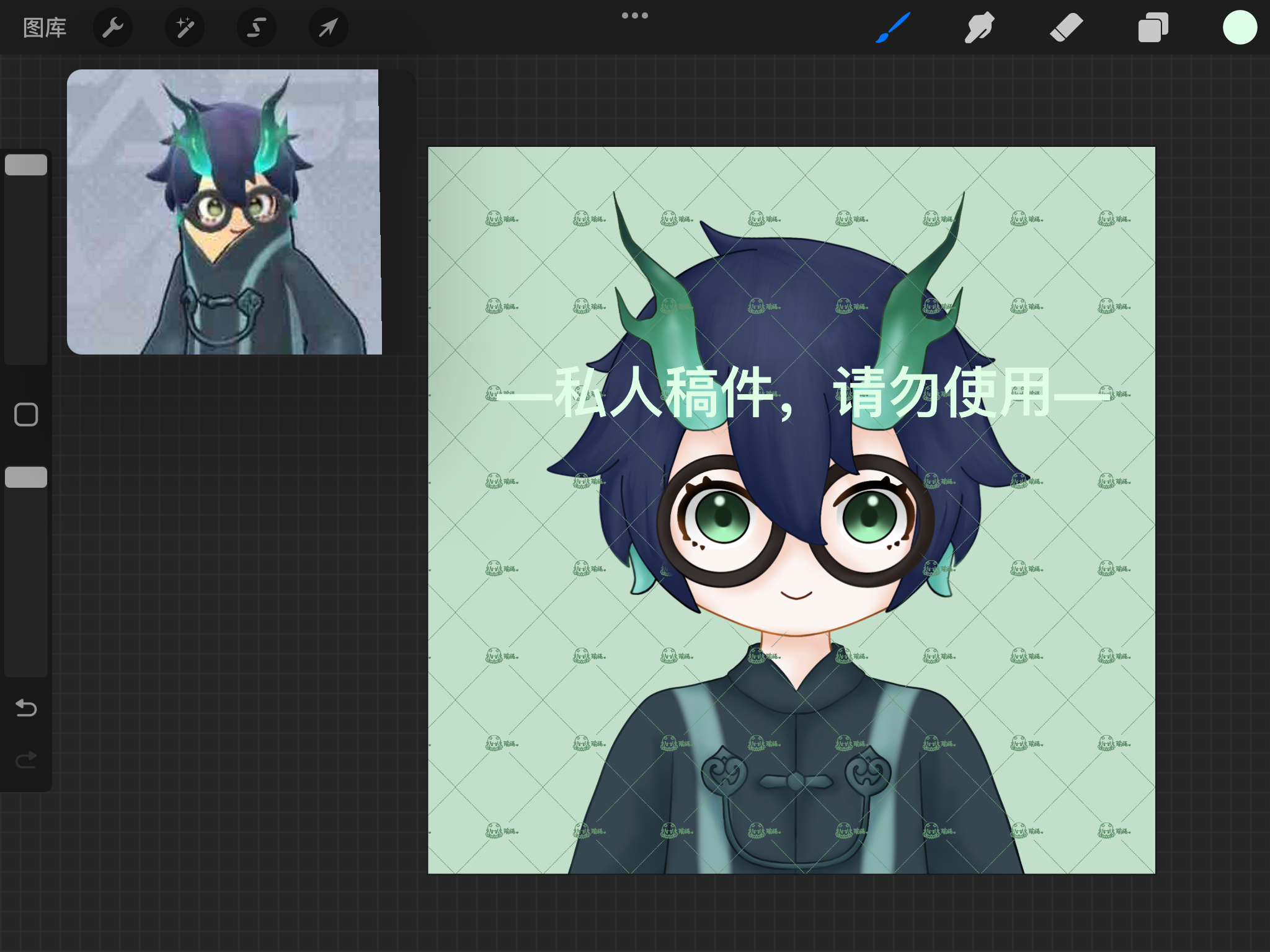Open the Adjustments magic wand menu
This screenshot has height=952, width=1270.
click(185, 28)
